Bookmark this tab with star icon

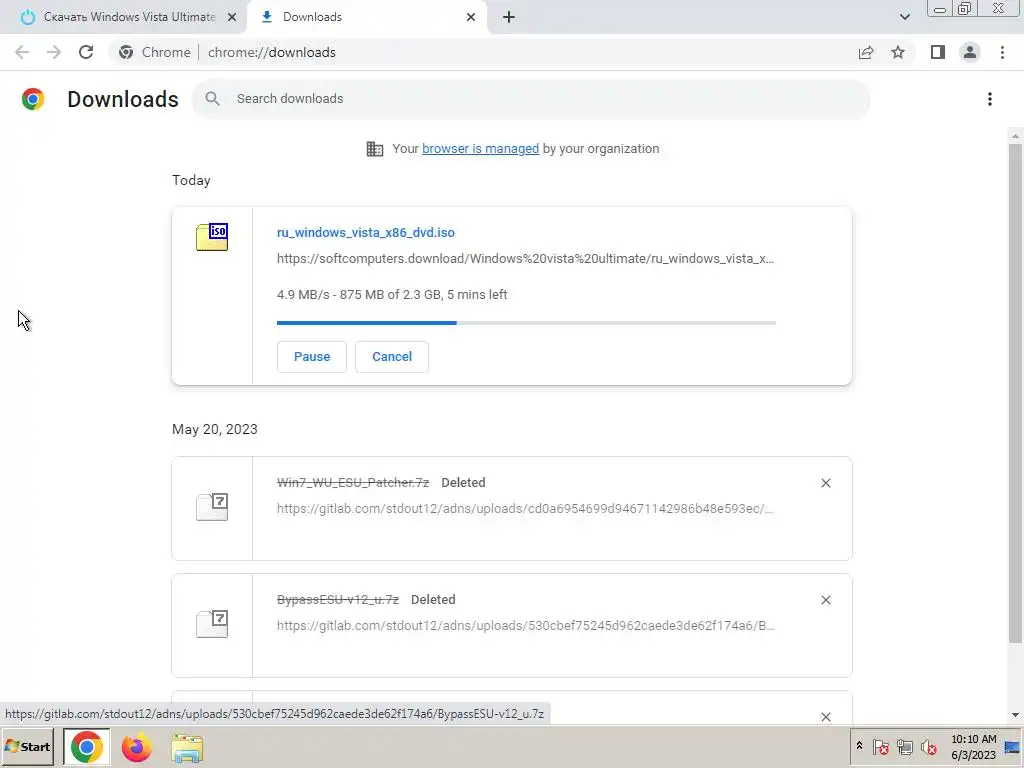click(898, 52)
